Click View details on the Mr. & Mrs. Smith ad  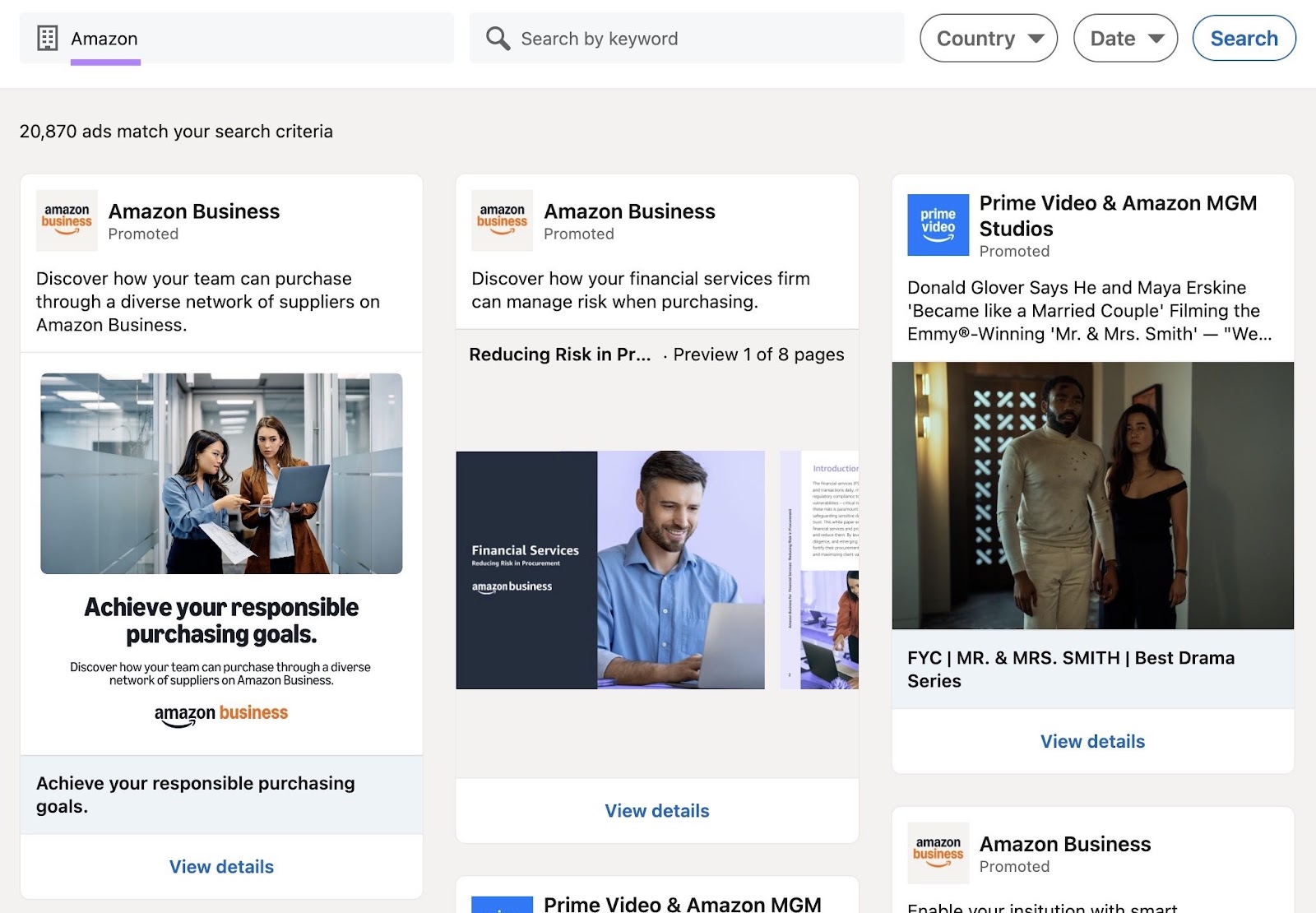tap(1091, 741)
